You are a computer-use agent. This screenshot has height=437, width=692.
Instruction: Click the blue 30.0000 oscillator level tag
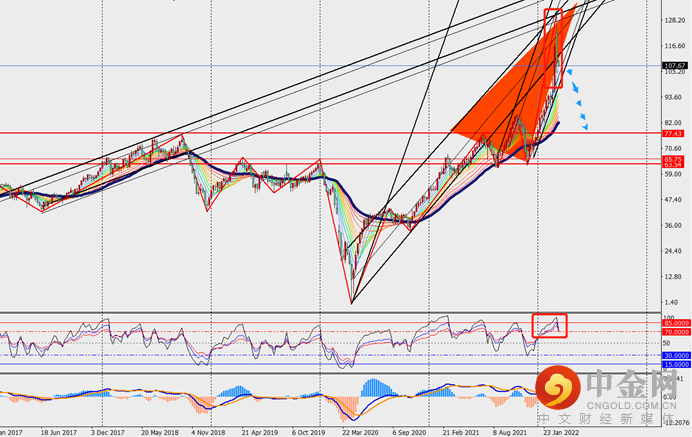click(677, 355)
